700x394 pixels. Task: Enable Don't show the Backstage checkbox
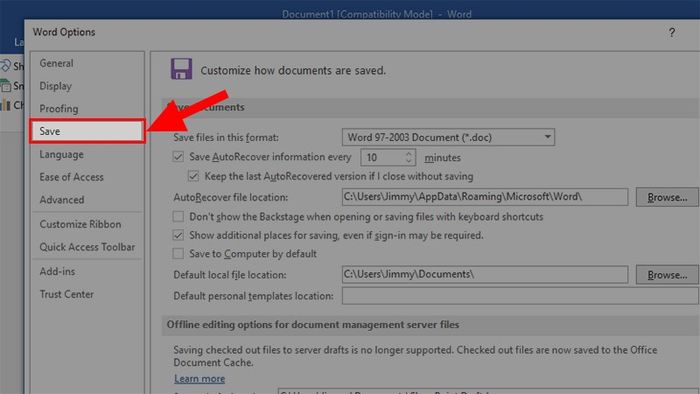[x=178, y=216]
